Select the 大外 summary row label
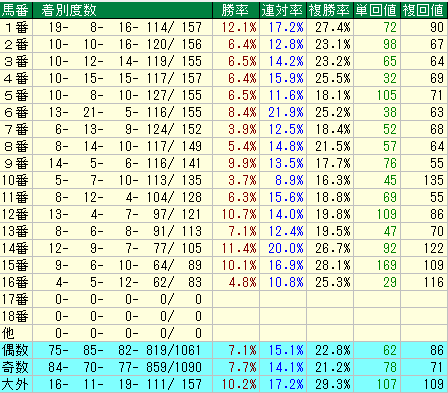 (15, 384)
